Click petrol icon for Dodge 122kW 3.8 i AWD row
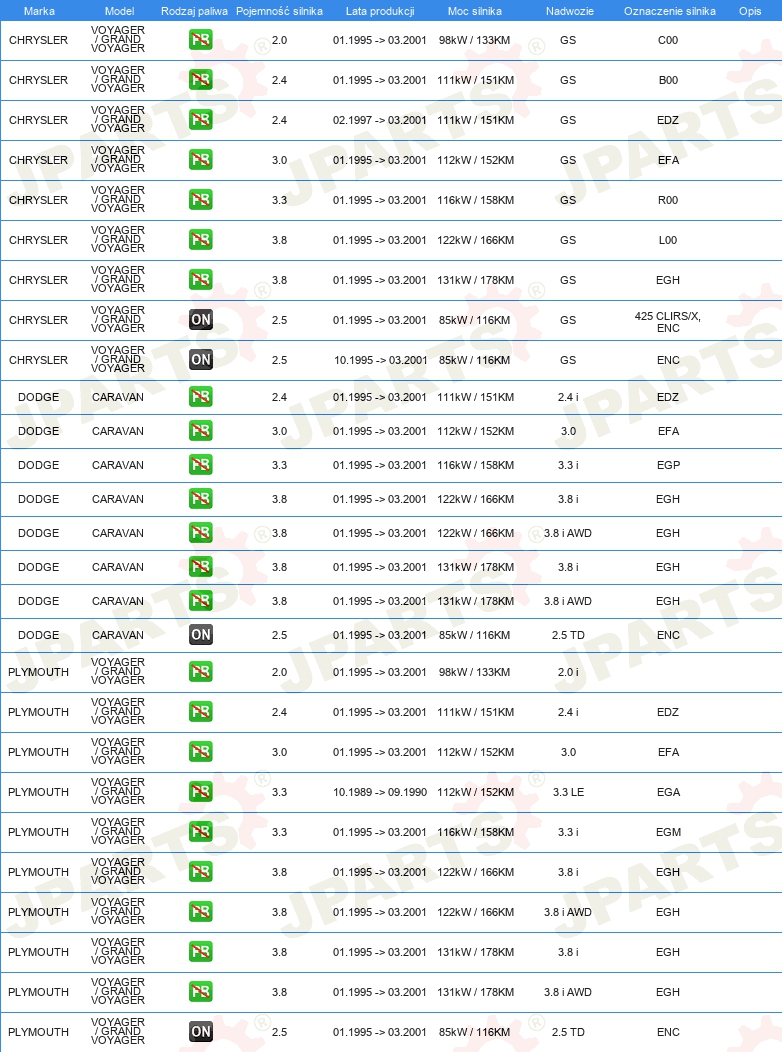 pyautogui.click(x=201, y=533)
